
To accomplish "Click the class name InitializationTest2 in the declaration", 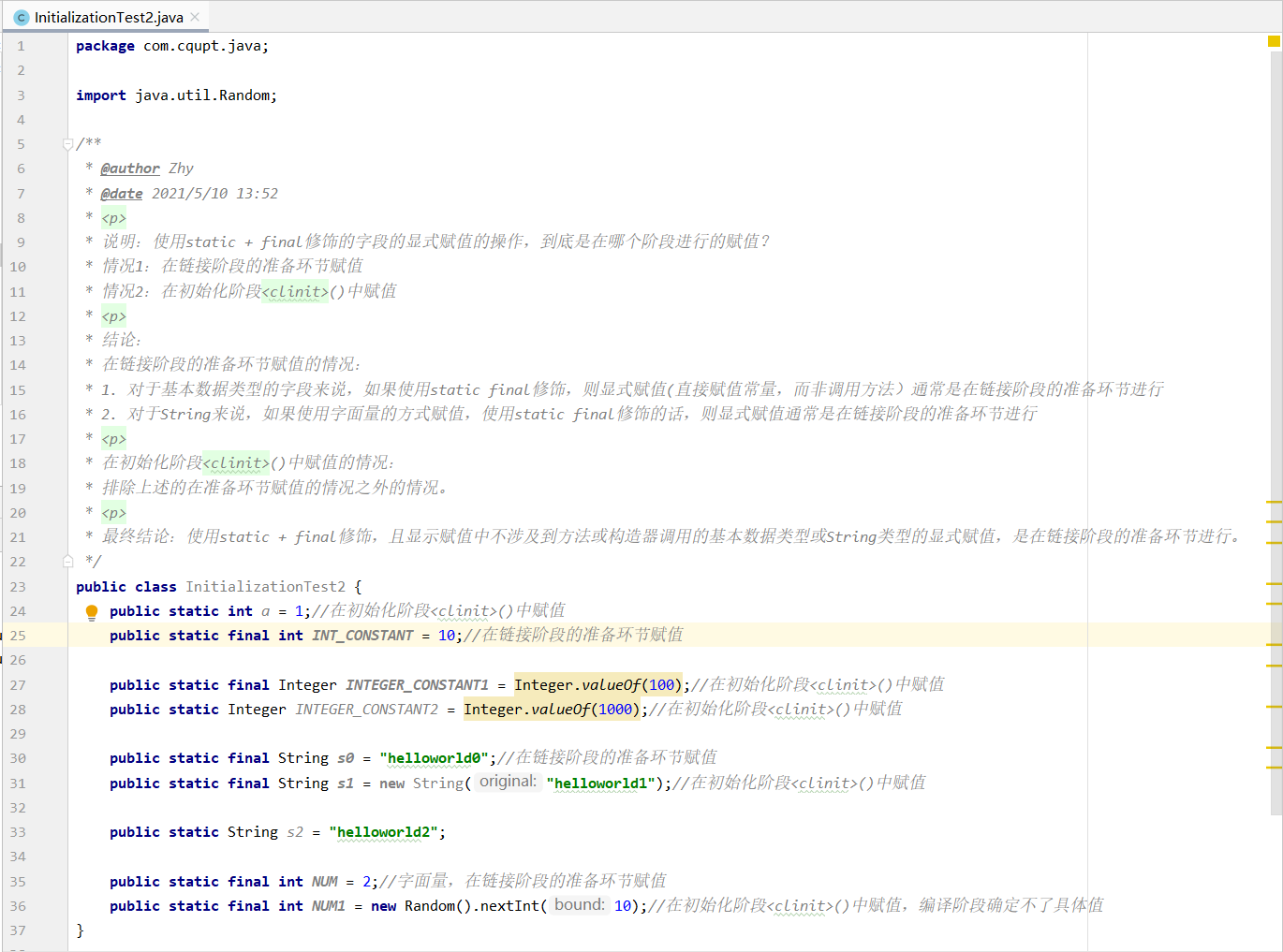I will click(265, 587).
